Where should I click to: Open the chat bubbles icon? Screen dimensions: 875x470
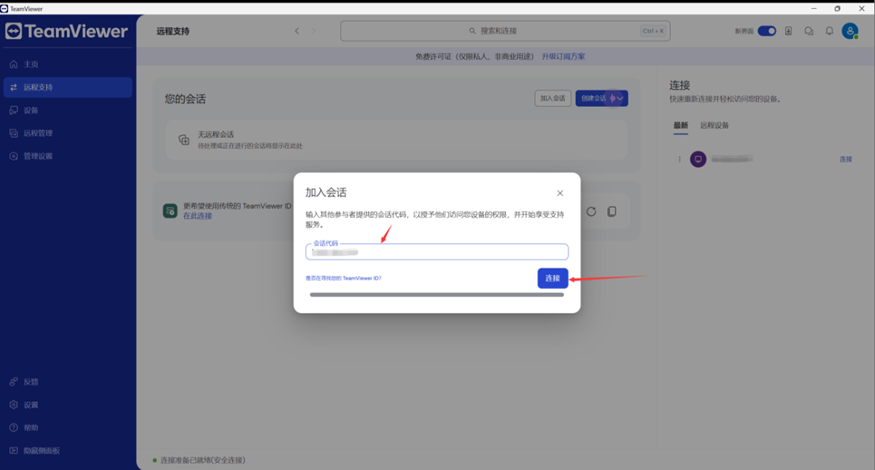(x=809, y=31)
